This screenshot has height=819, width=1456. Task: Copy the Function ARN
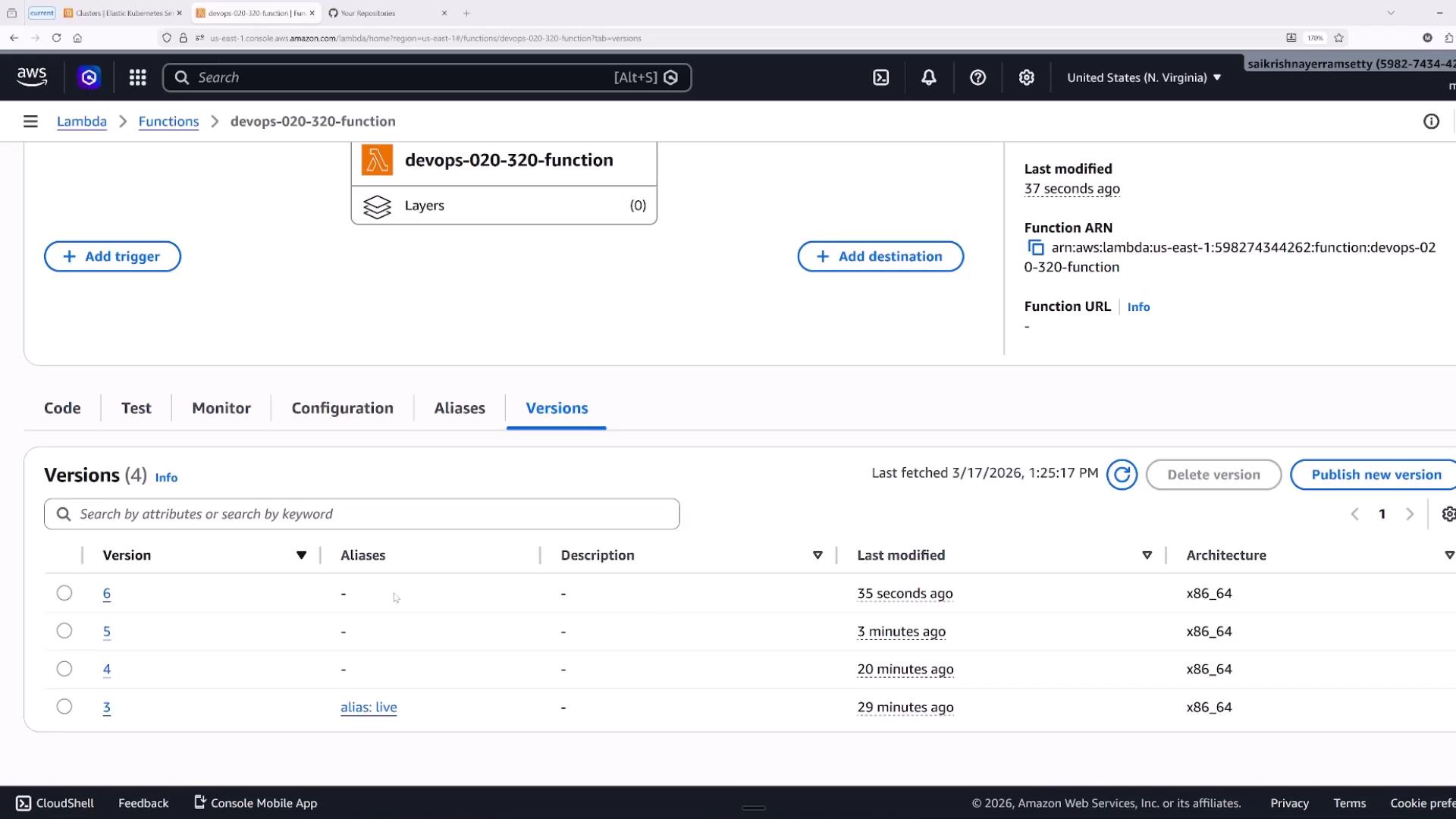tap(1035, 248)
